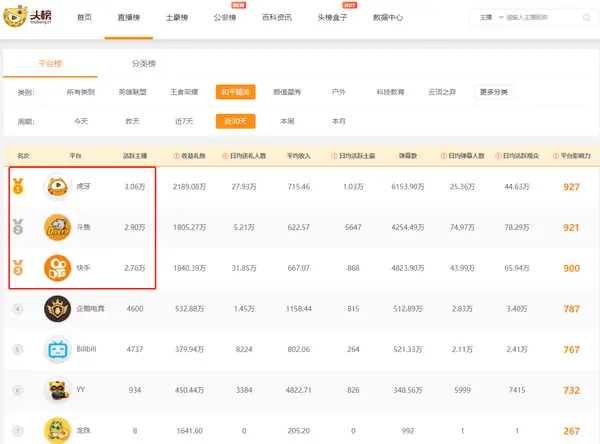This screenshot has height=444, width=600.
Task: Filter period by 近7天
Action: click(184, 121)
